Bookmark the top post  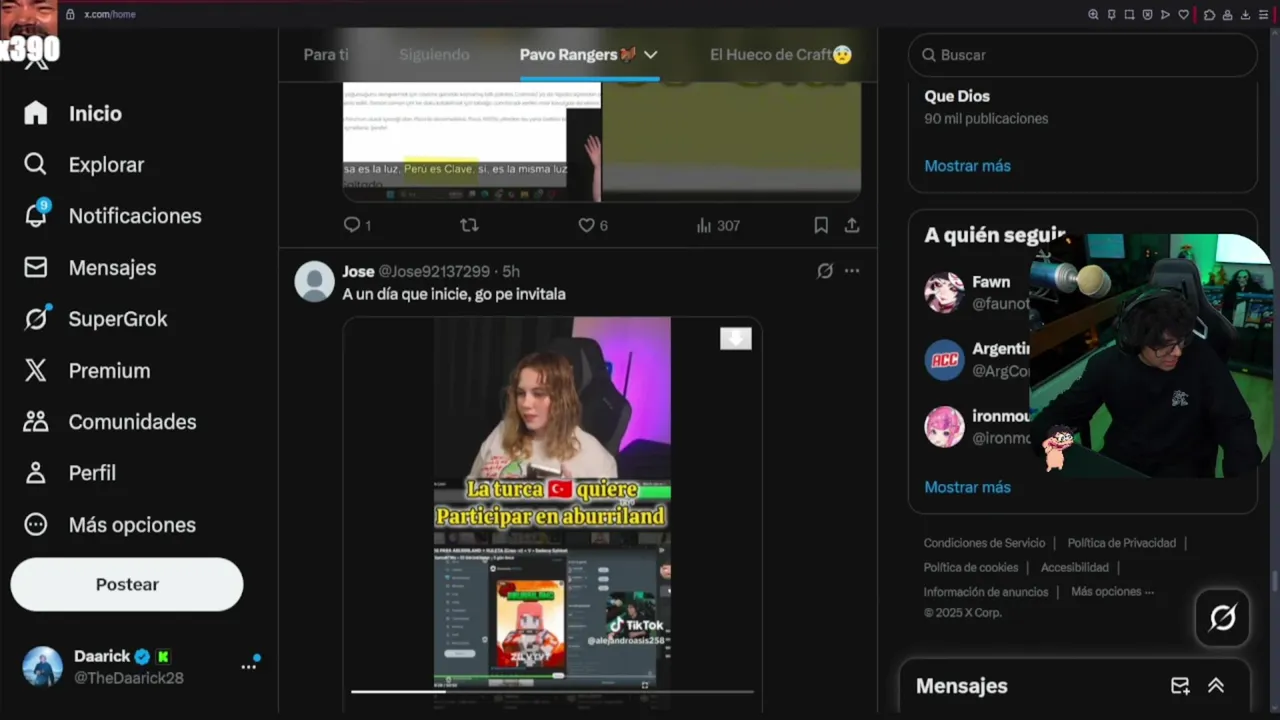pos(821,226)
